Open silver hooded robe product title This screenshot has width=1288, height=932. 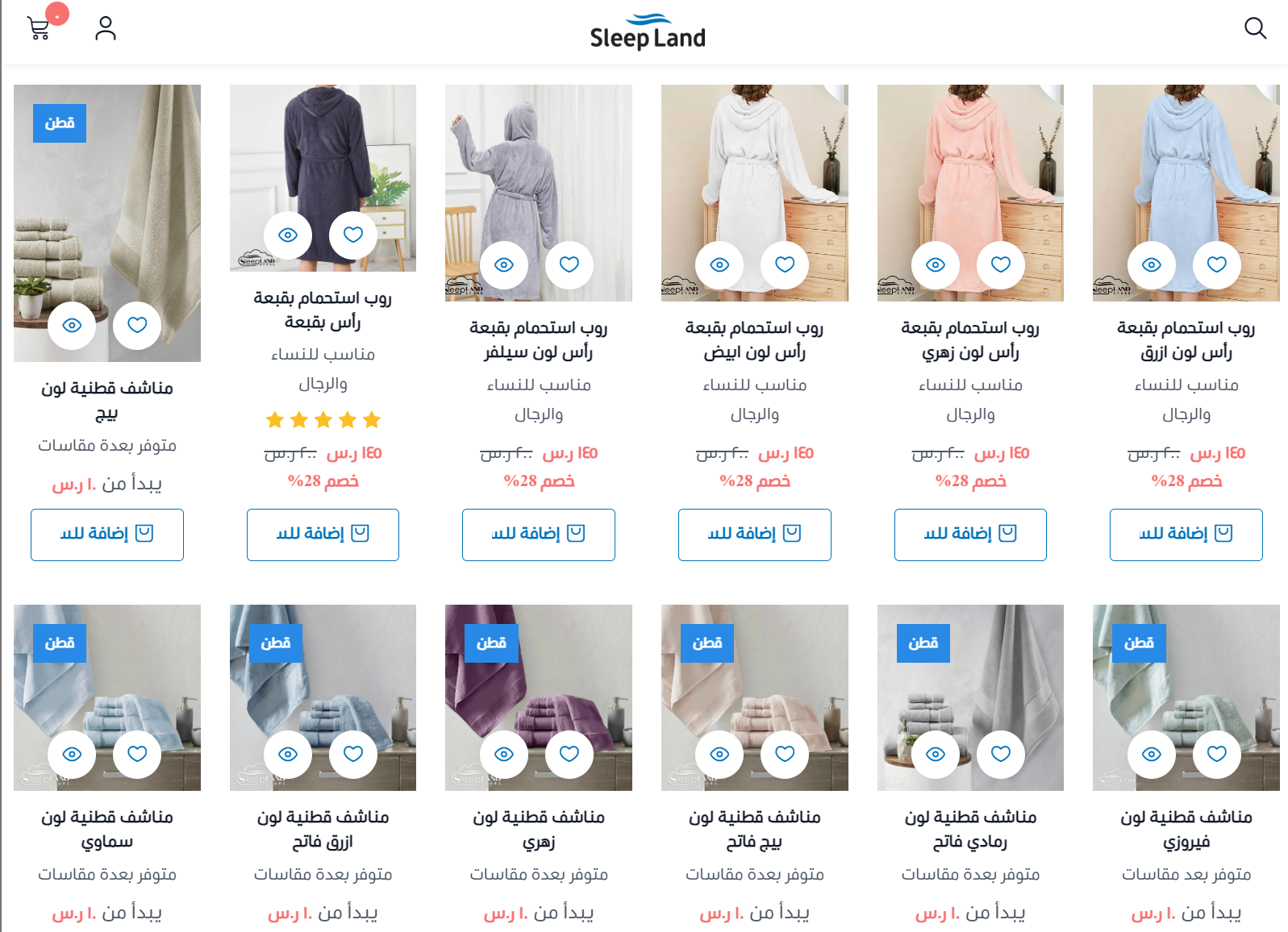pyautogui.click(x=539, y=339)
